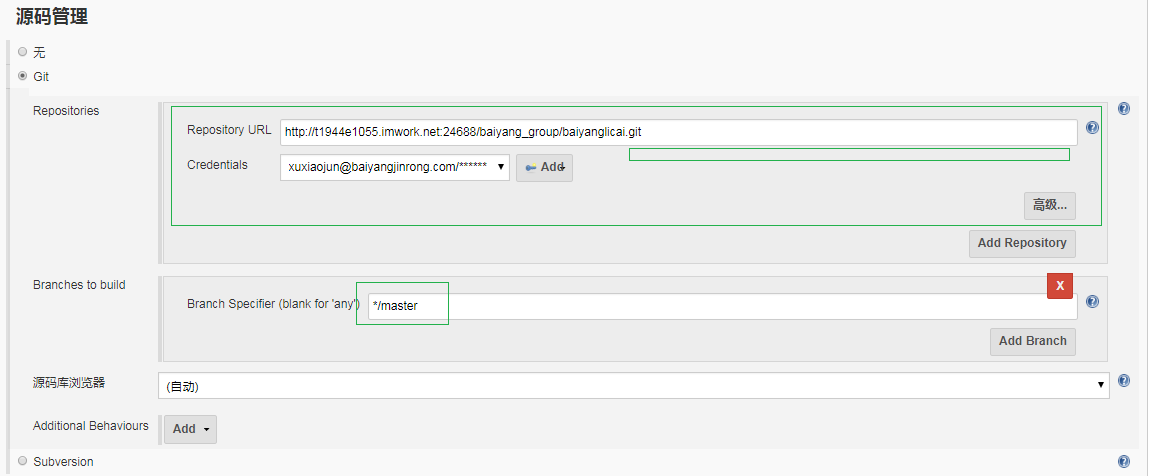Click the 源码管理 heading
This screenshot has height=476, width=1153.
click(x=52, y=17)
